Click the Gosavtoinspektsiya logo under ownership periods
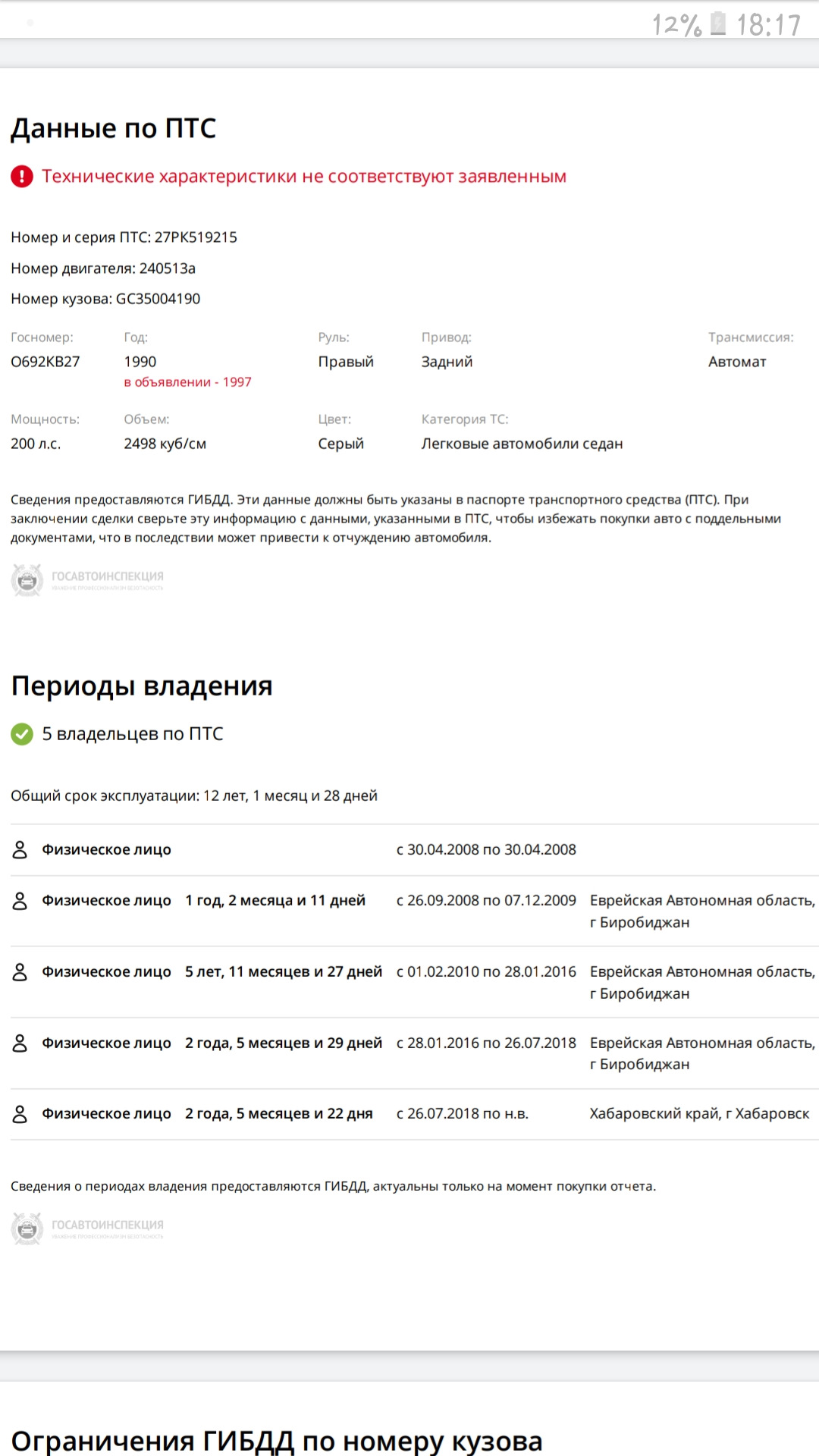This screenshot has width=819, height=1456. tap(87, 1228)
